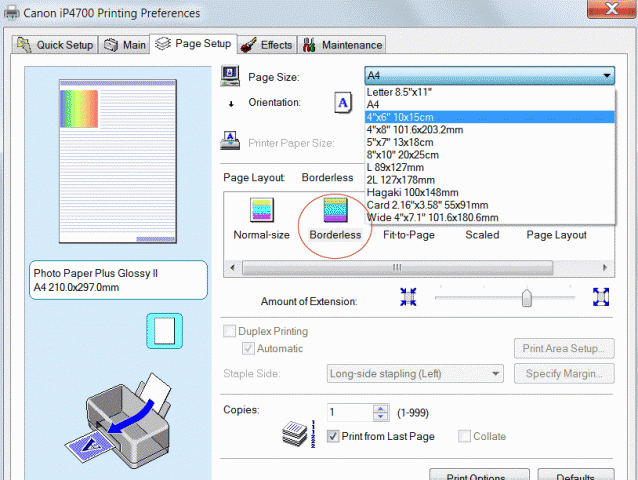Select Card 2.16"x3.58" 55x91mm
Screen dimensions: 638x480
click(x=490, y=205)
